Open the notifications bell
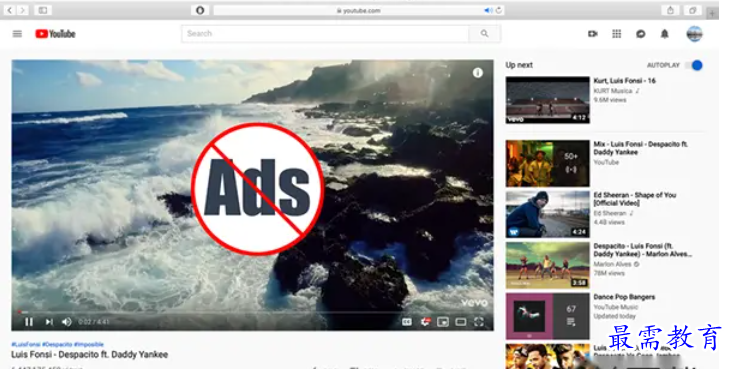Viewport: 730px width, 369px height. [x=665, y=34]
